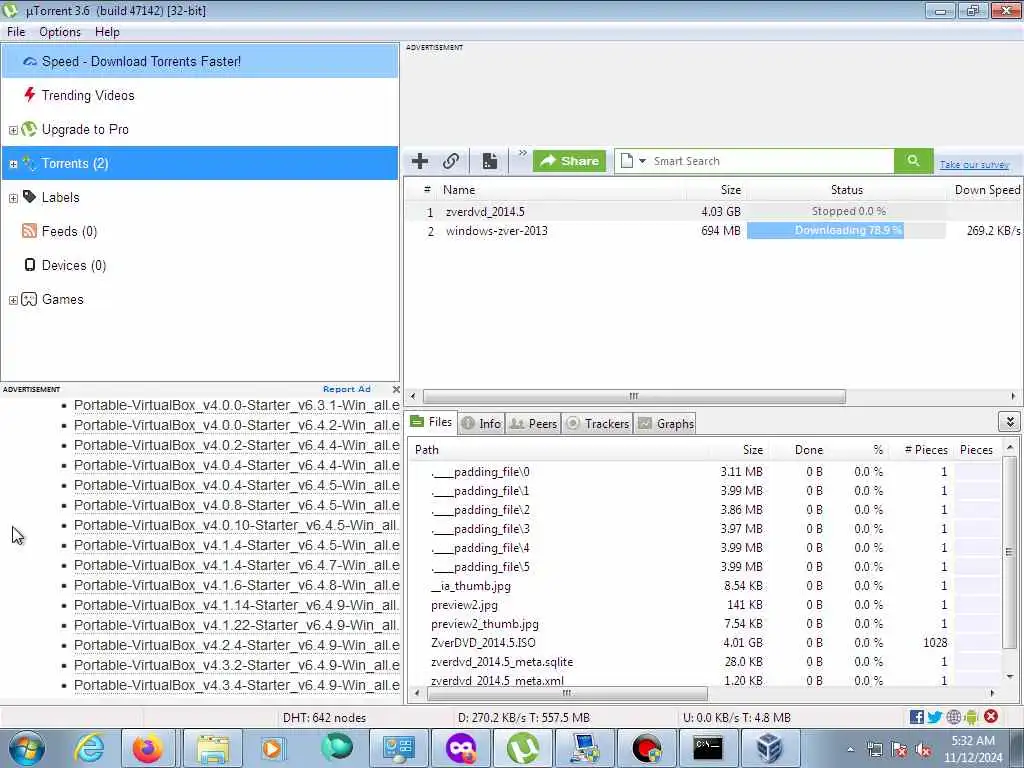Click the Facebook icon in status bar
The width and height of the screenshot is (1024, 768).
coord(916,717)
